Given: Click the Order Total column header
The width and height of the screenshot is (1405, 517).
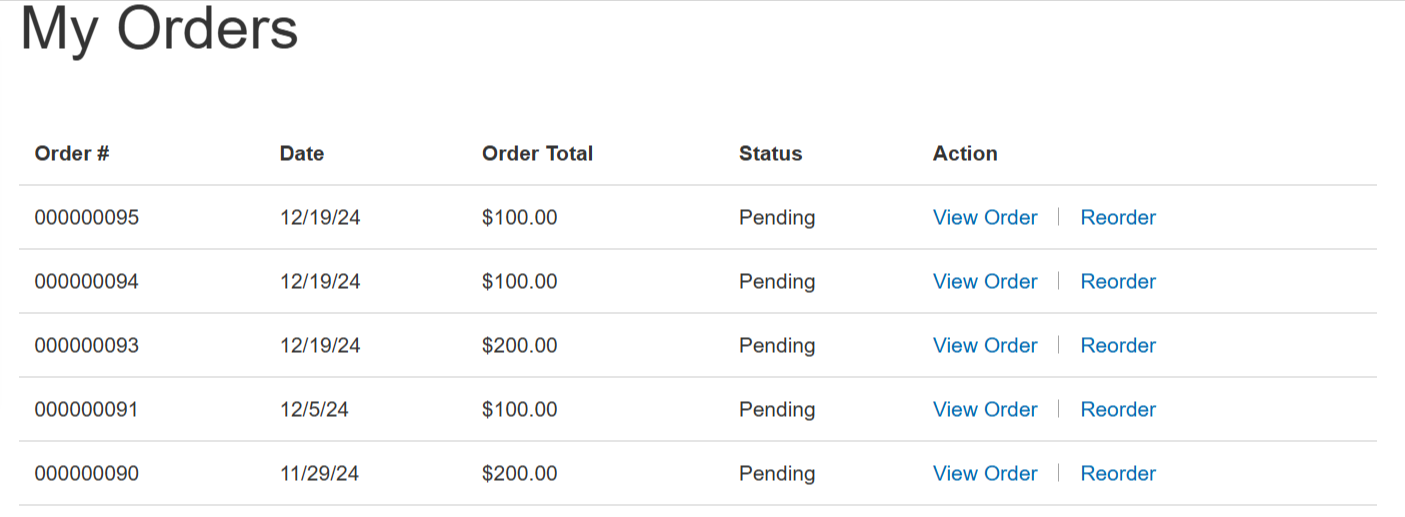Looking at the screenshot, I should (x=537, y=153).
